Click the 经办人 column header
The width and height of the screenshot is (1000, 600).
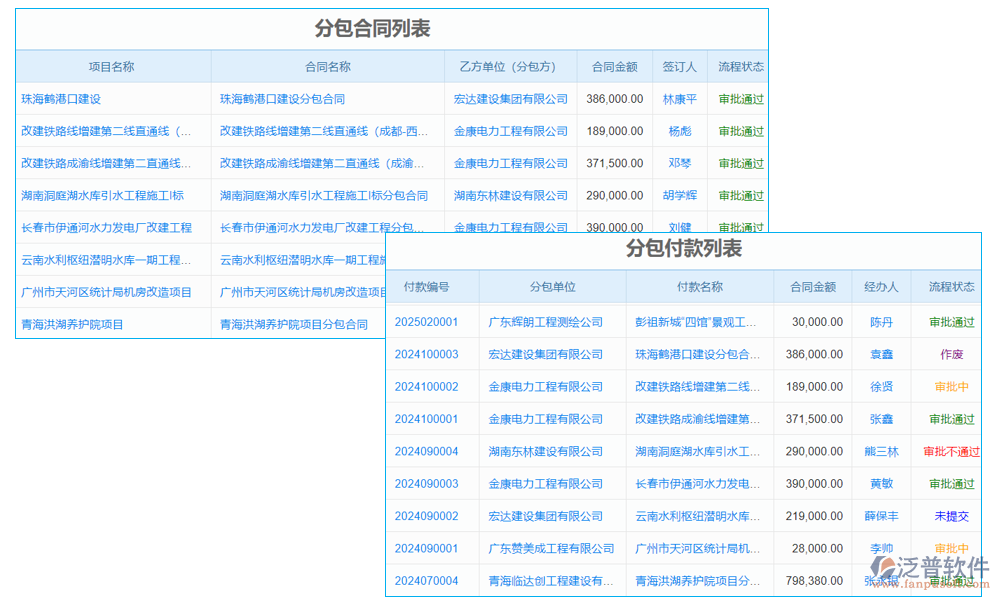pos(881,286)
